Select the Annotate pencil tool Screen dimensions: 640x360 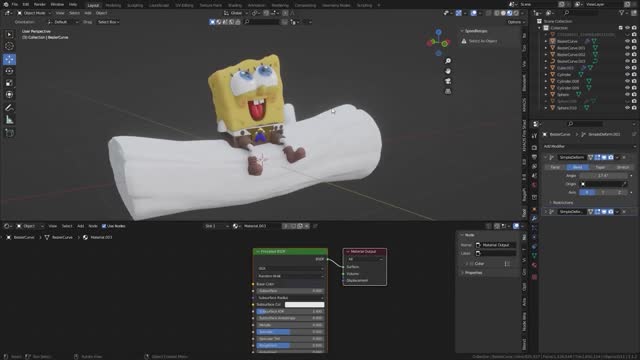click(x=9, y=108)
